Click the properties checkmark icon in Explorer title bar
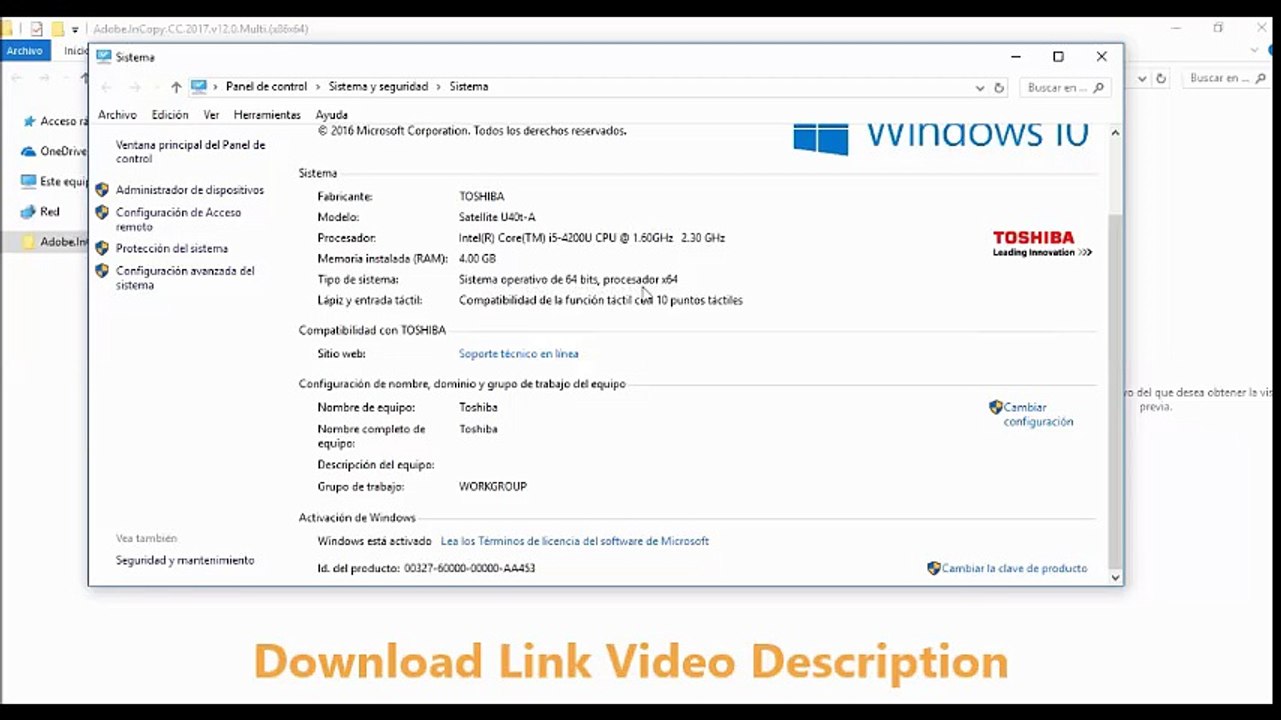 (37, 29)
